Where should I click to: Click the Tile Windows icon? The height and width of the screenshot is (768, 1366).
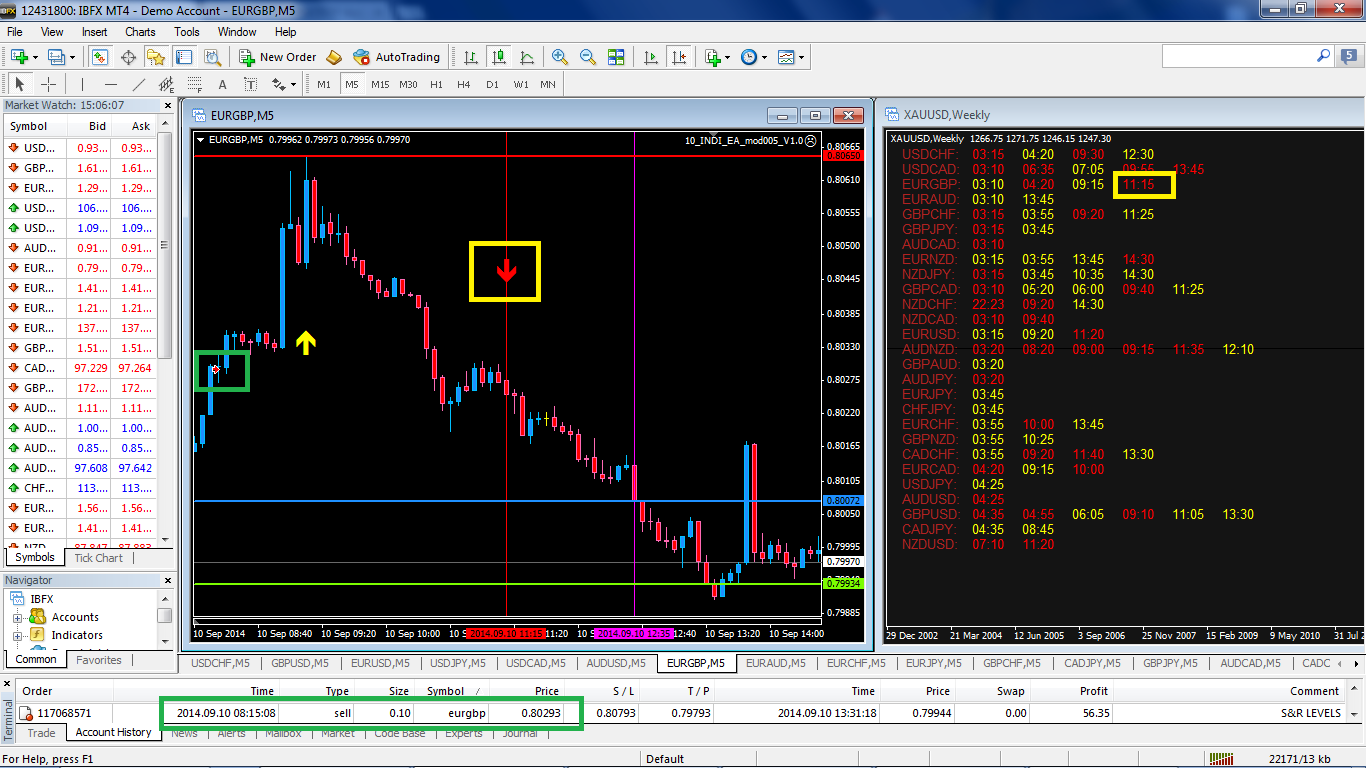(616, 57)
